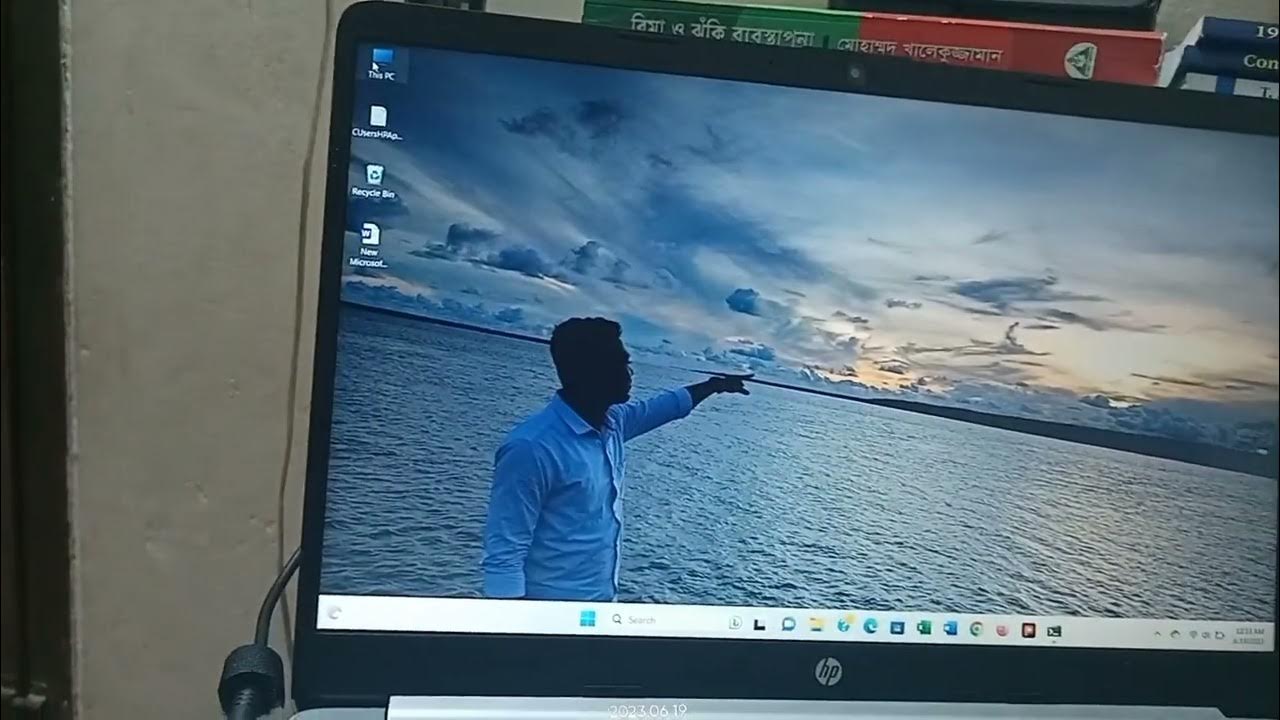The image size is (1280, 720).
Task: Select the CUsersHPAp... file on desktop
Action: (x=378, y=122)
